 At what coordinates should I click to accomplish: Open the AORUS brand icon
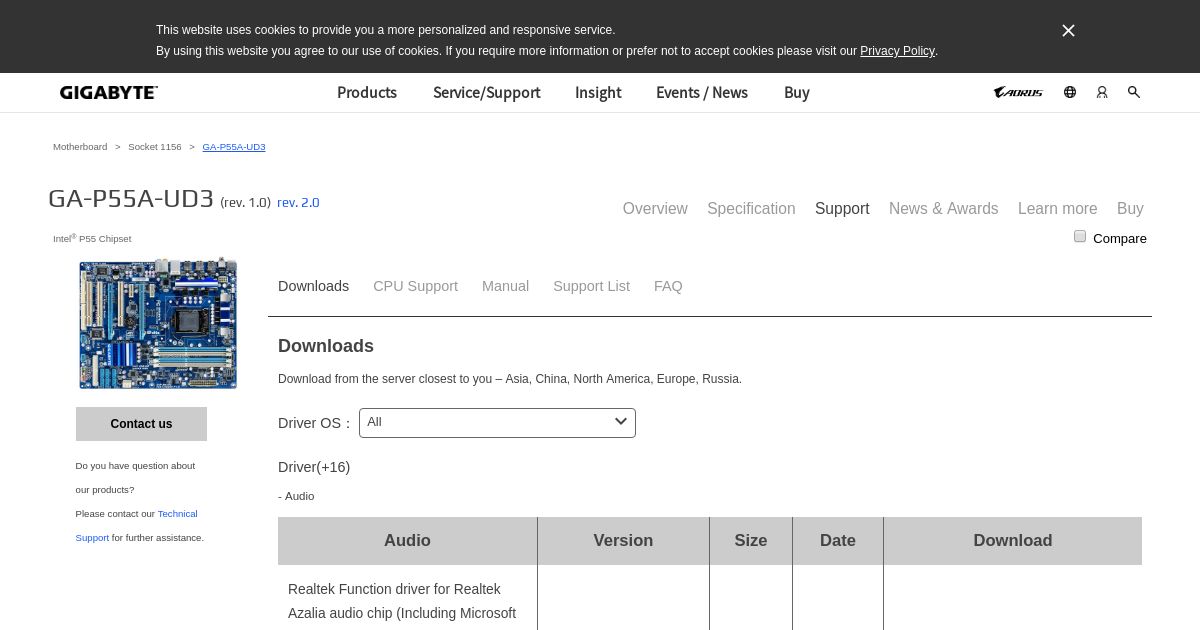pyautogui.click(x=1018, y=92)
